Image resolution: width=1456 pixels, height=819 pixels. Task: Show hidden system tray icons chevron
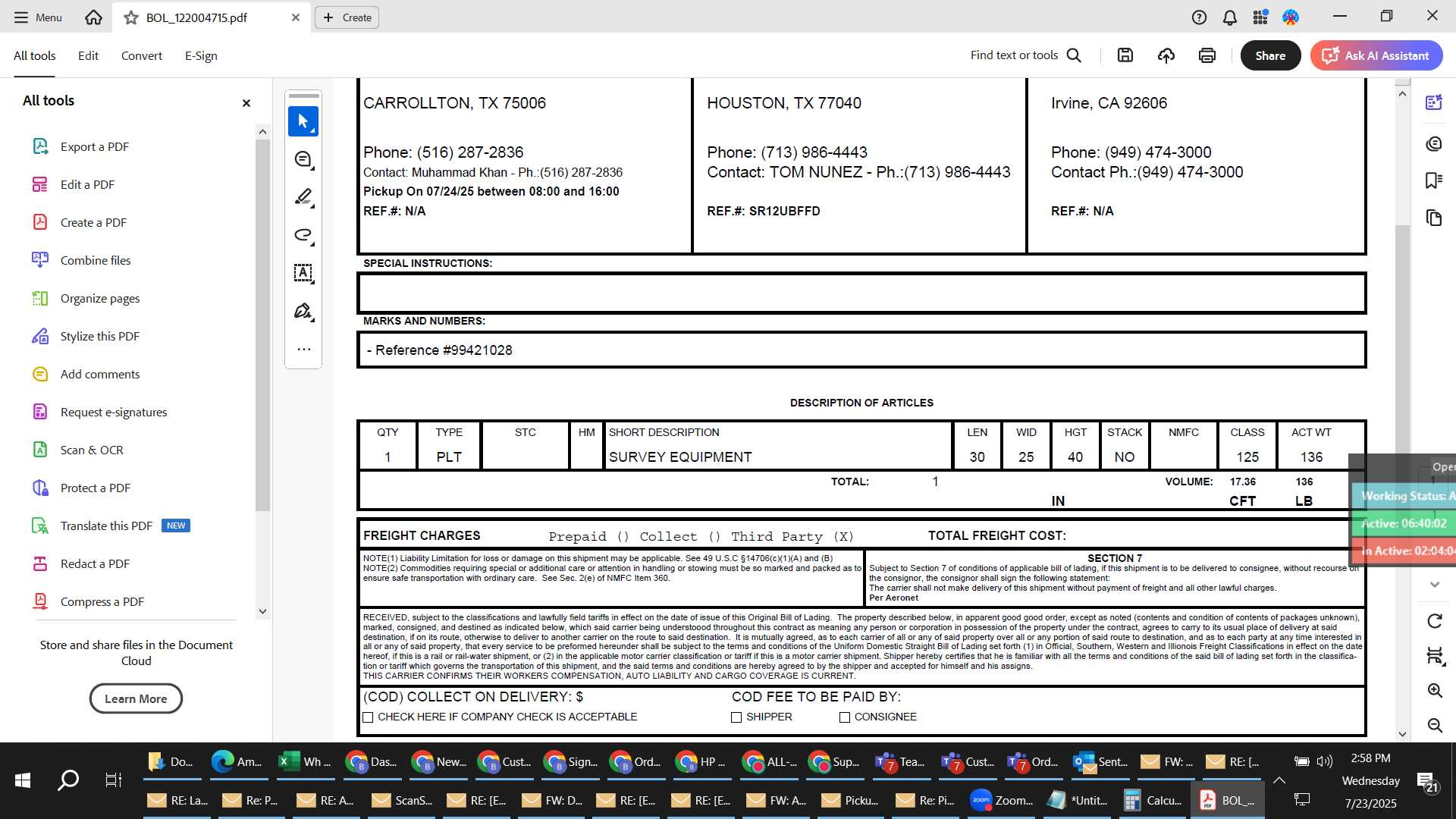(1279, 780)
